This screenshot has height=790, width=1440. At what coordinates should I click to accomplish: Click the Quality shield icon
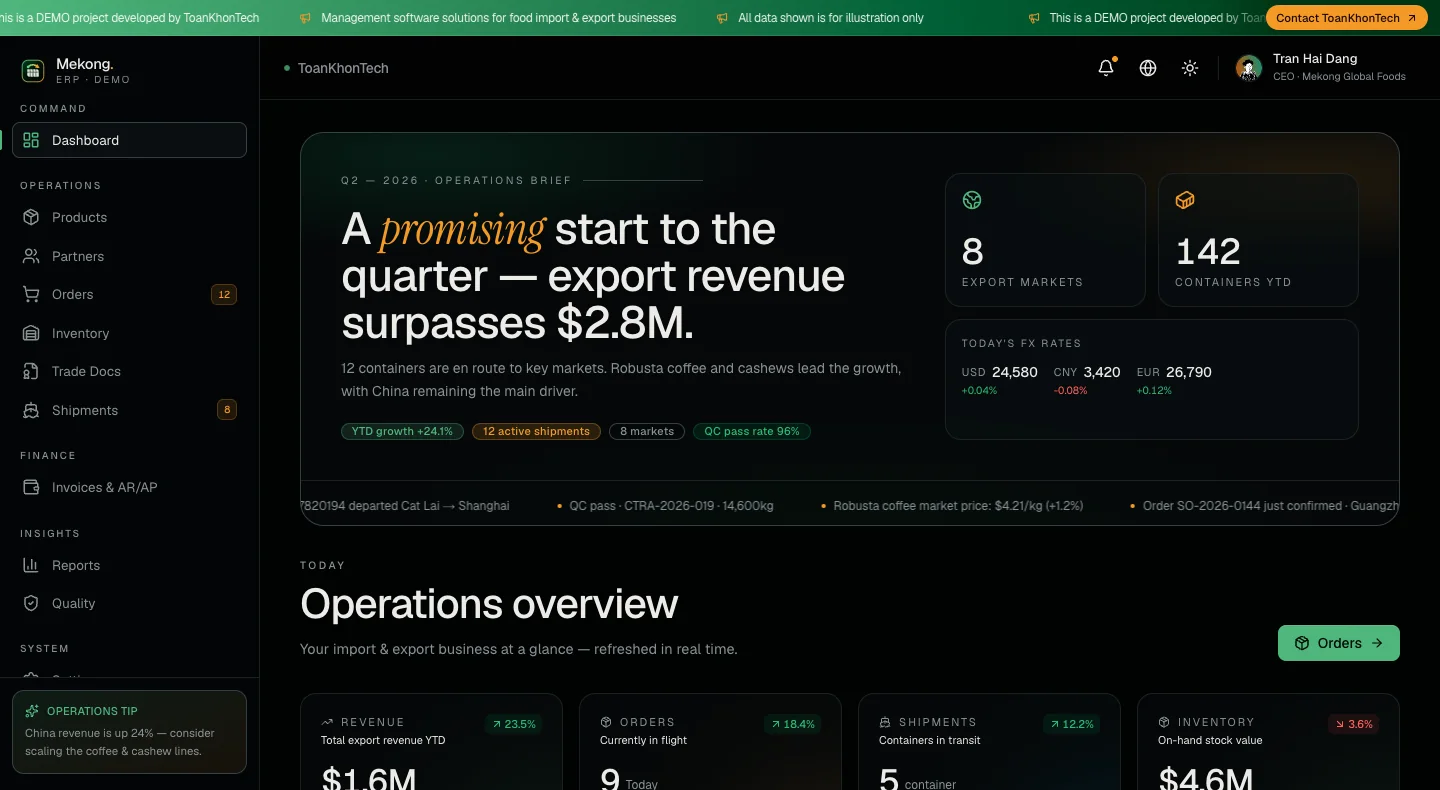click(31, 603)
